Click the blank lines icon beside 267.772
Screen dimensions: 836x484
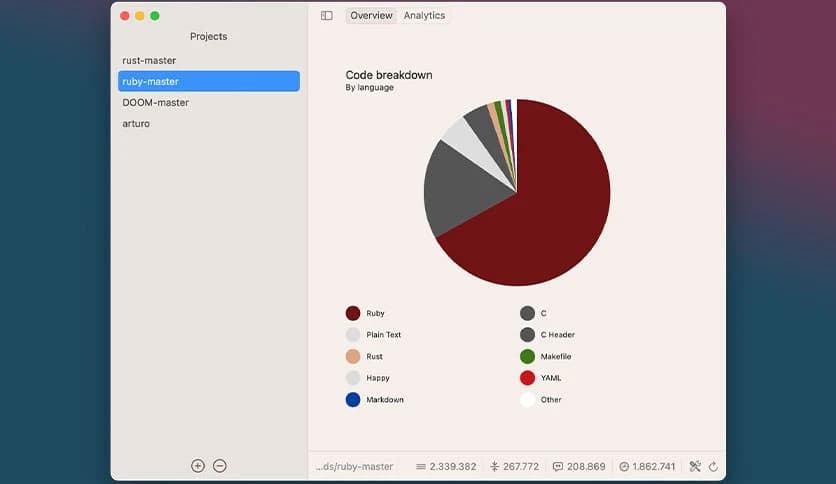tap(494, 467)
